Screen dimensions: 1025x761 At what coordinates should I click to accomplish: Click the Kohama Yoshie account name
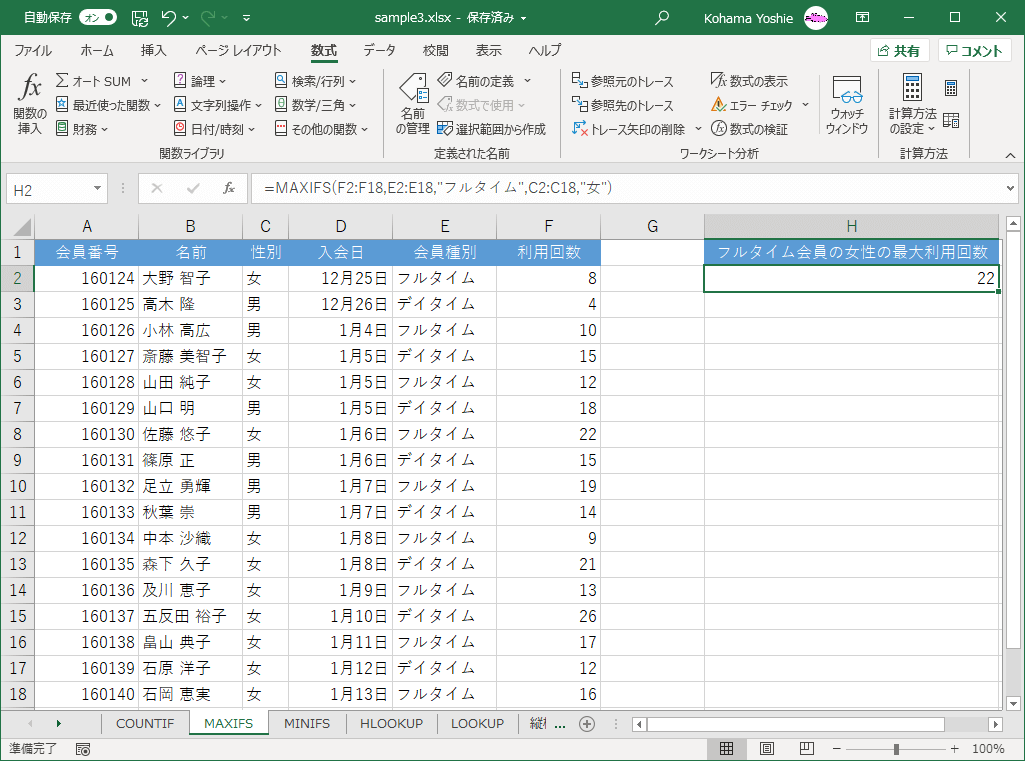click(x=748, y=18)
